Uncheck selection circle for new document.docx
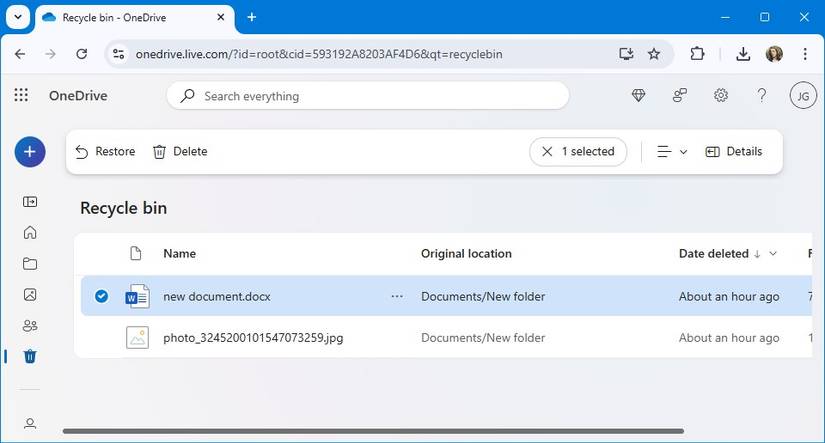Image resolution: width=825 pixels, height=443 pixels. [102, 296]
